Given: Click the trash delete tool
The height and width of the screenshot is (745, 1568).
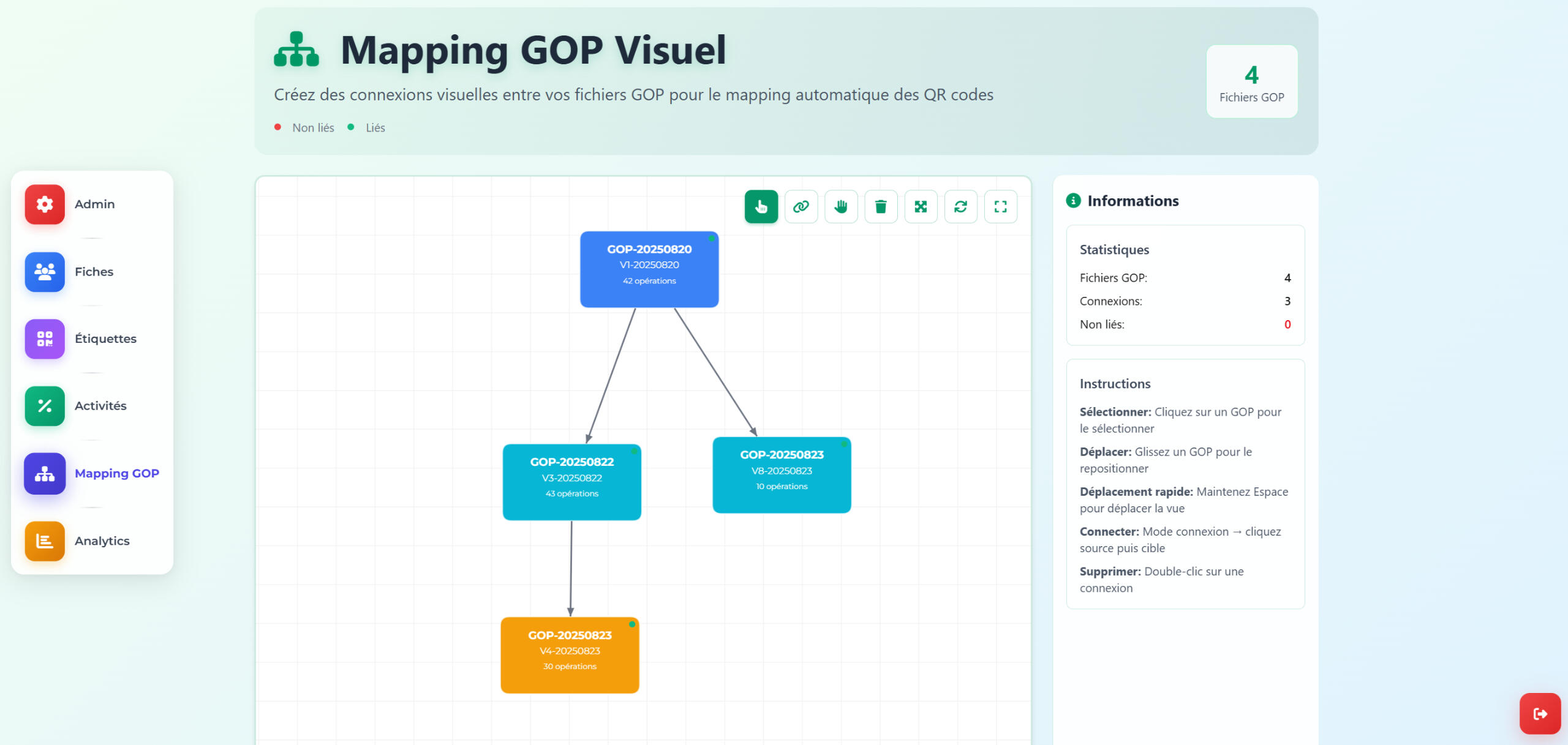Looking at the screenshot, I should coord(880,207).
